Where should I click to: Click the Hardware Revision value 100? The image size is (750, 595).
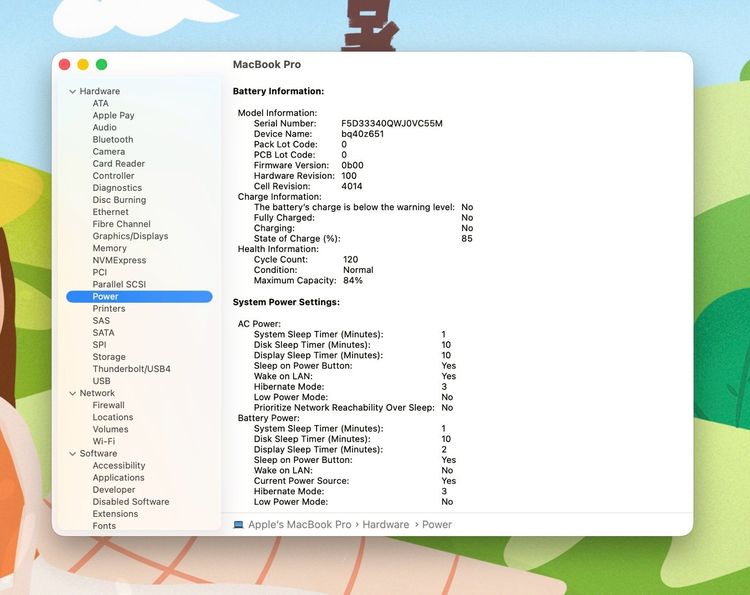point(349,176)
